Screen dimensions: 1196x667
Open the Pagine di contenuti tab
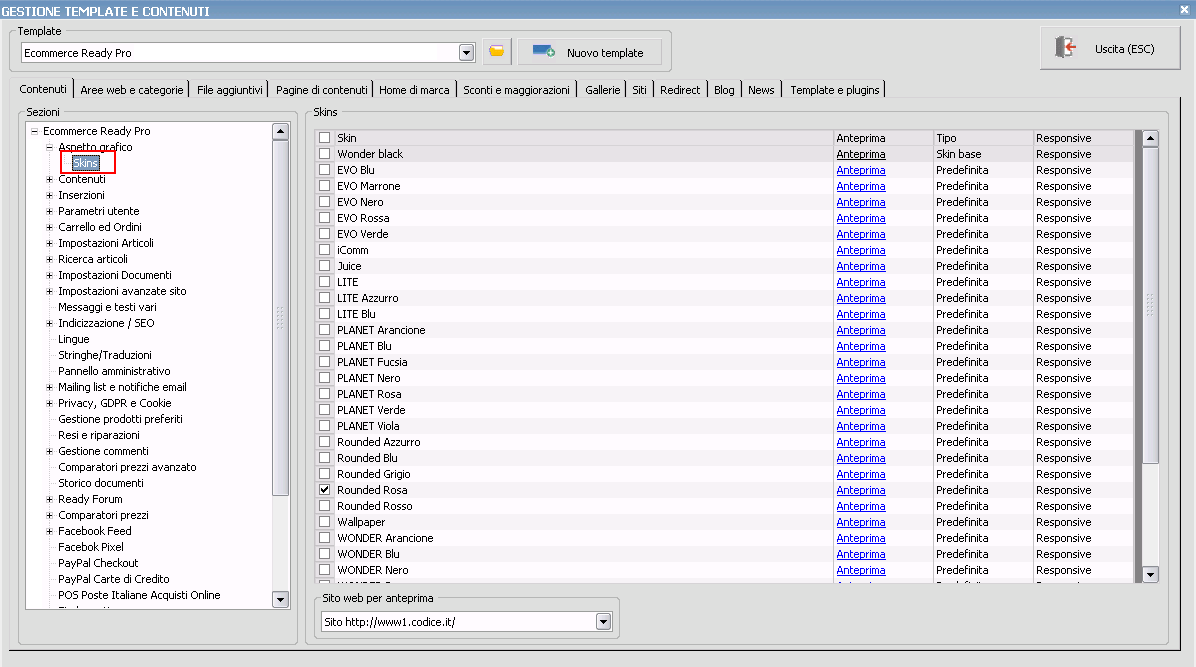pyautogui.click(x=322, y=90)
